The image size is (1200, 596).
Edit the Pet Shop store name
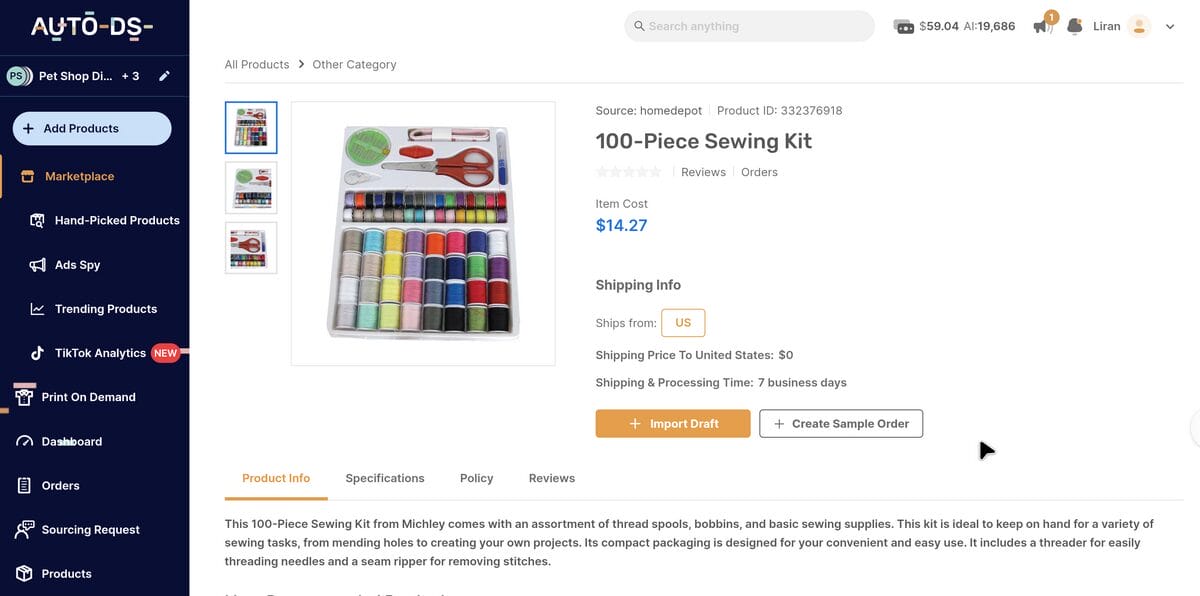(x=163, y=74)
